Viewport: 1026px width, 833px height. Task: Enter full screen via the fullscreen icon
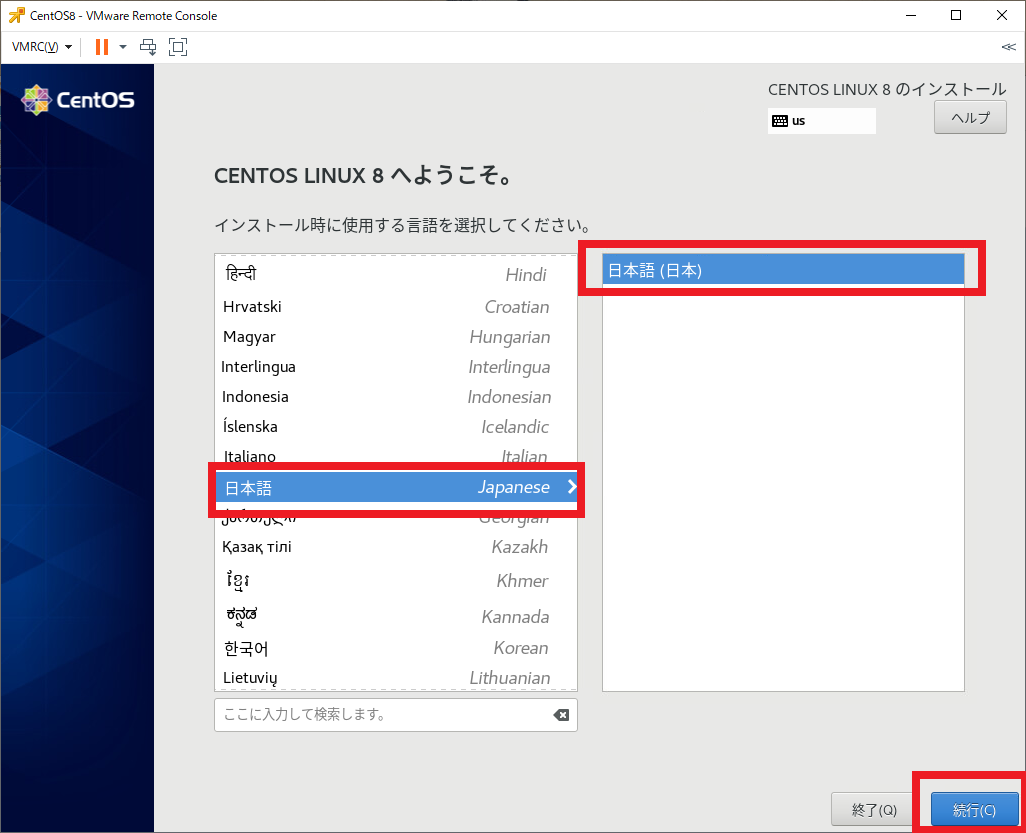pyautogui.click(x=178, y=47)
